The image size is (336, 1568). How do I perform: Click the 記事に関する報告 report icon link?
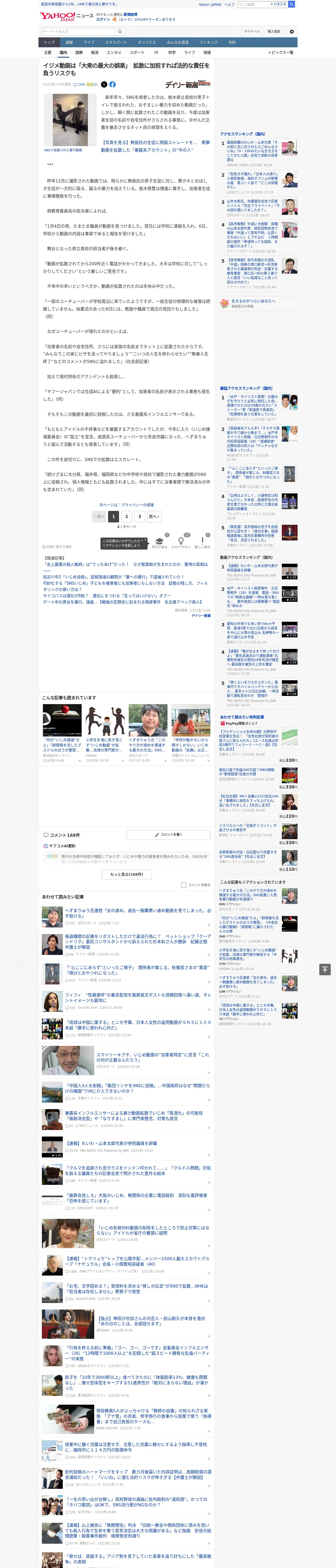57,547
